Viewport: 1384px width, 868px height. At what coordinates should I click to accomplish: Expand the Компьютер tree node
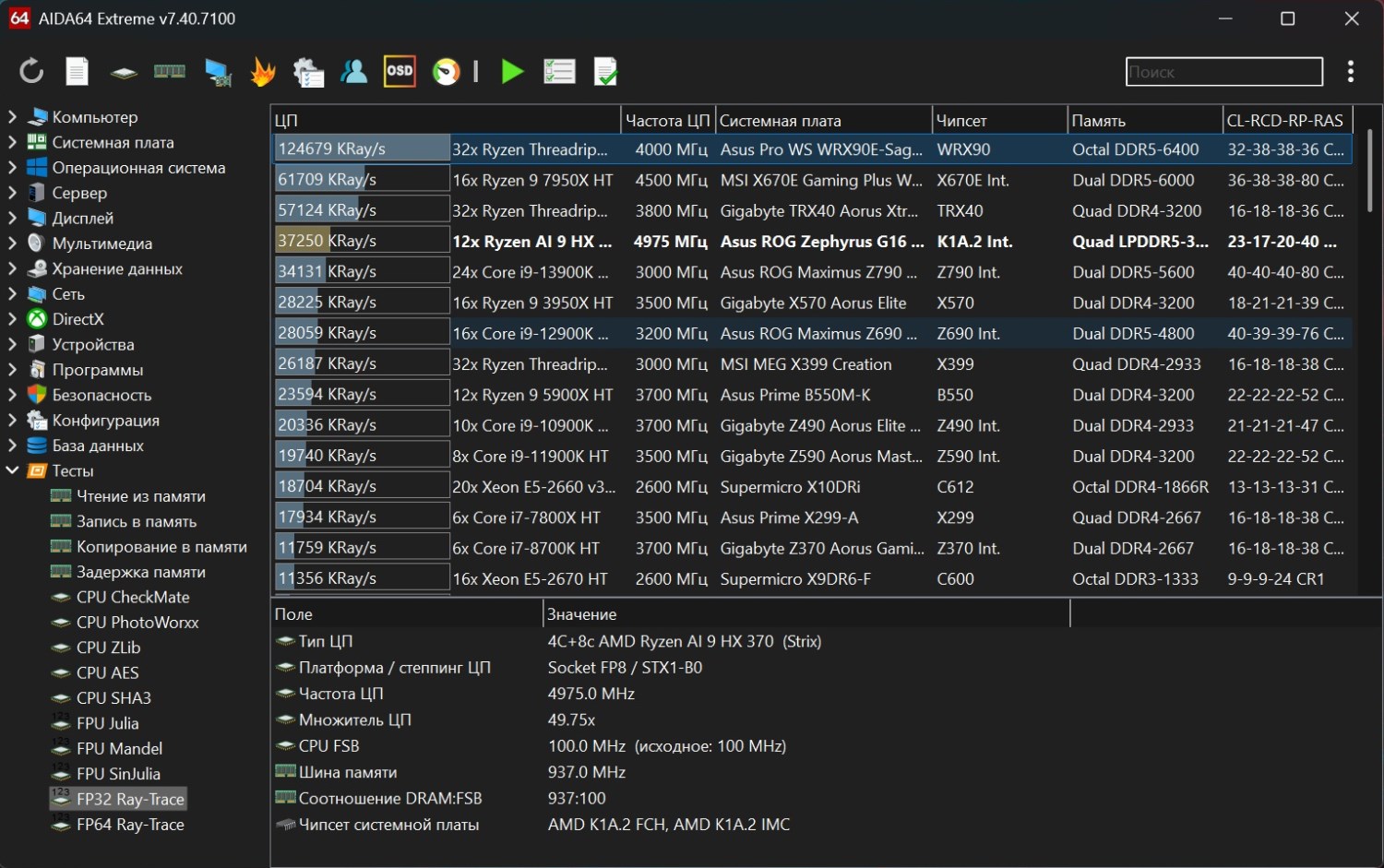(x=13, y=117)
